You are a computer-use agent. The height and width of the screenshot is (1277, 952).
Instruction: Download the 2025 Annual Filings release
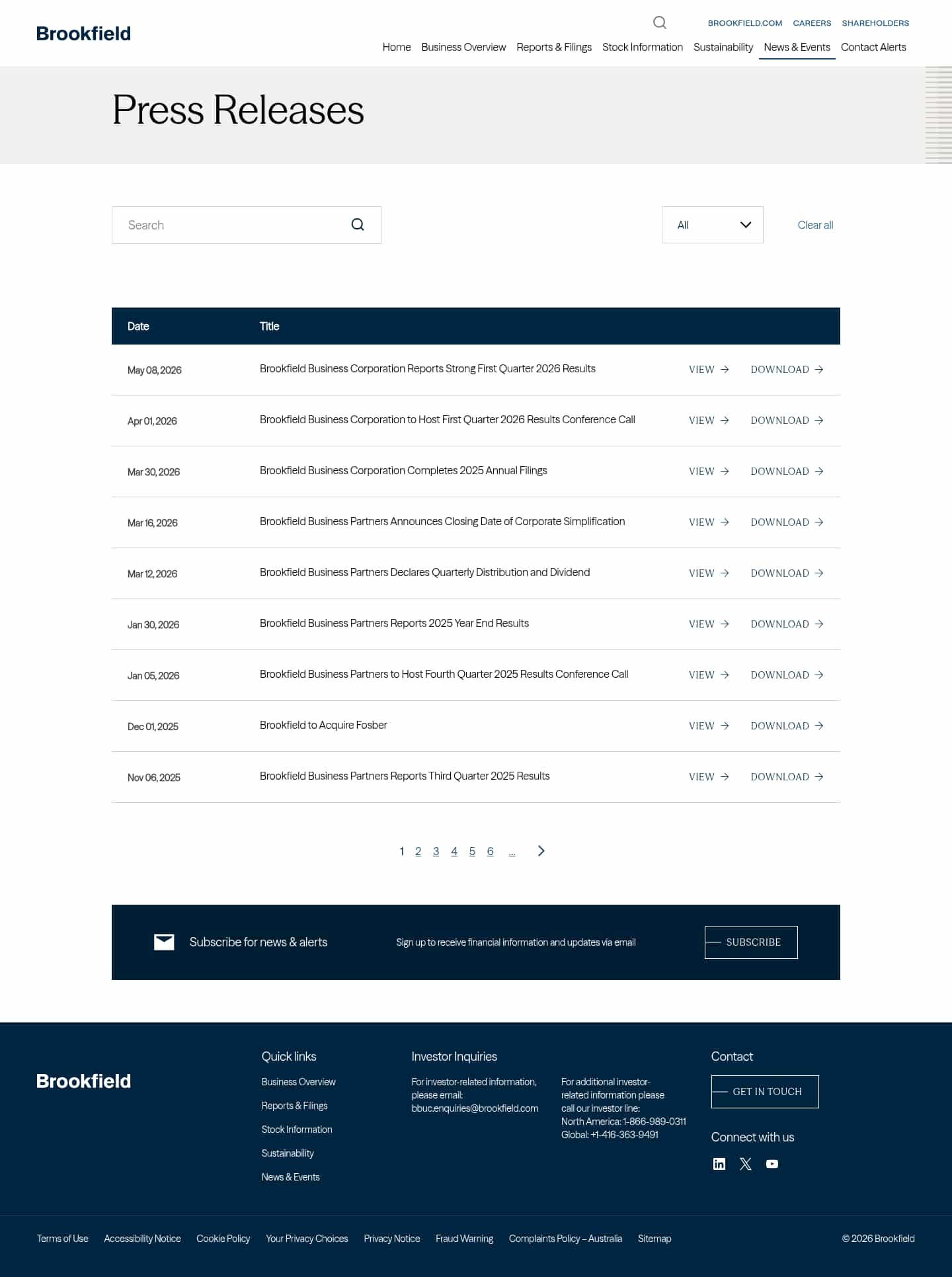tap(787, 472)
